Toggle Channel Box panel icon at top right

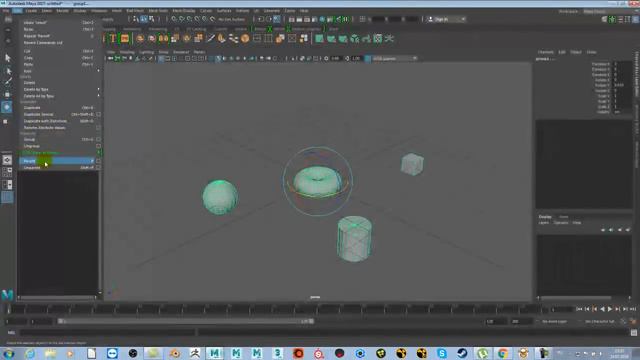point(636,19)
